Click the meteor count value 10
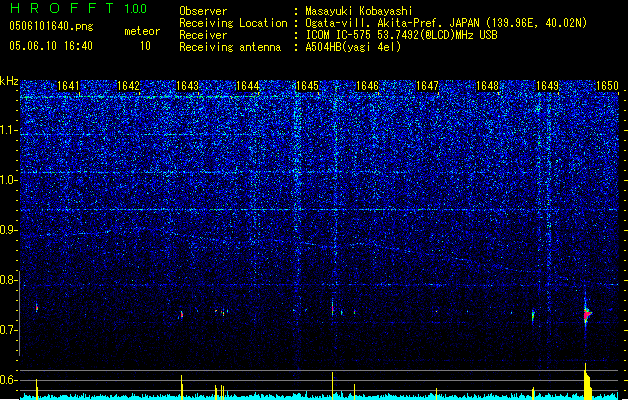 tap(145, 46)
